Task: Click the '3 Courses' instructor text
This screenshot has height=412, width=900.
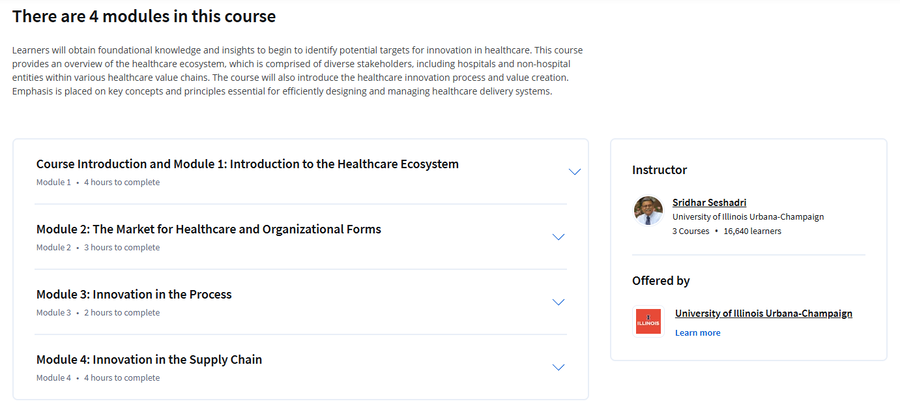Action: [x=690, y=231]
